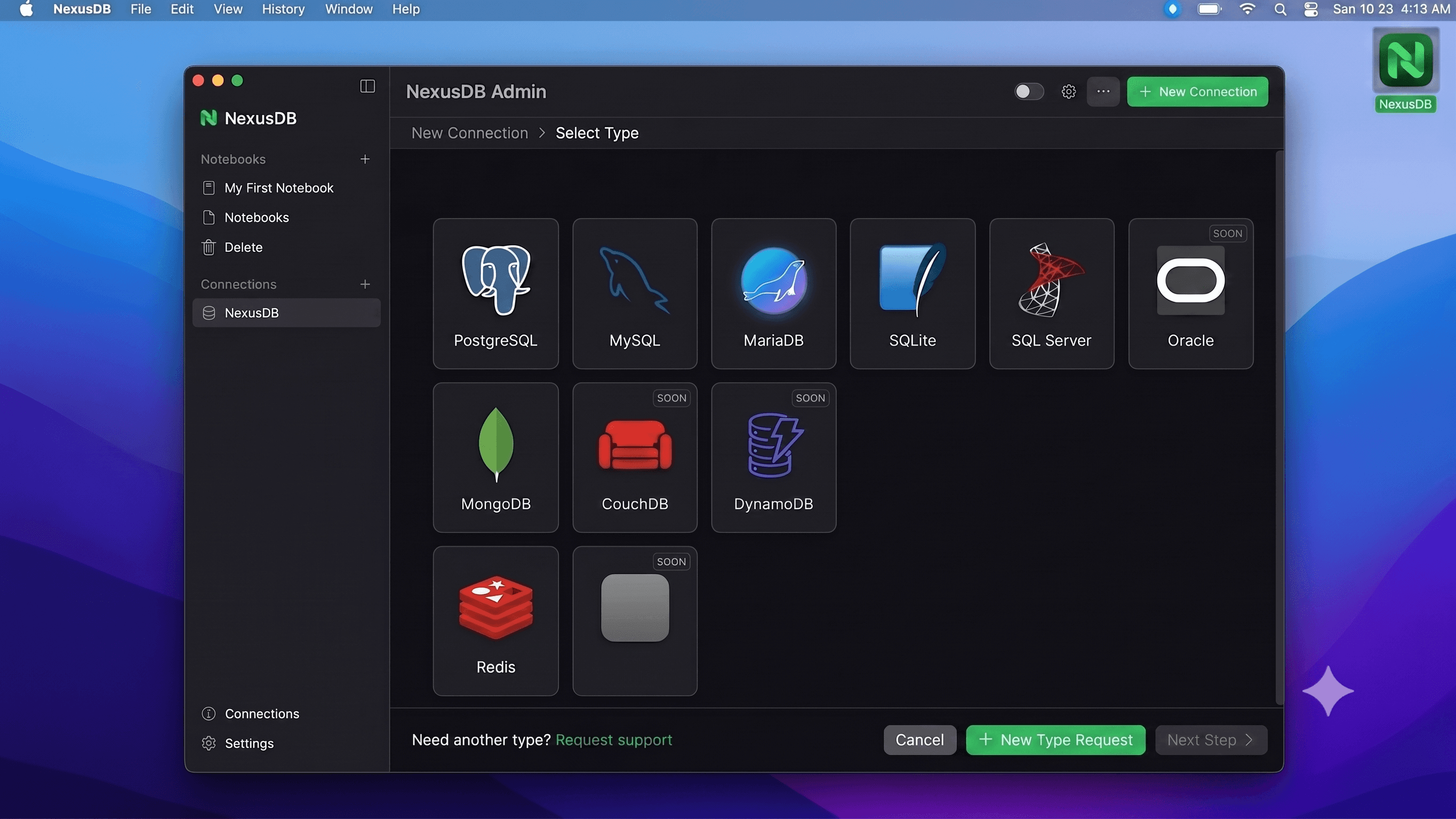Screen dimensions: 1456x819
Task: Add a new notebook with plus icon
Action: [x=365, y=159]
